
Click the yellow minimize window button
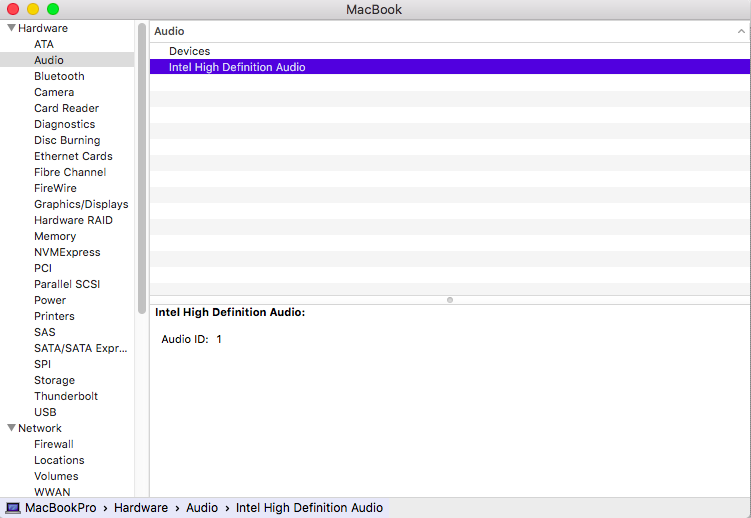33,9
